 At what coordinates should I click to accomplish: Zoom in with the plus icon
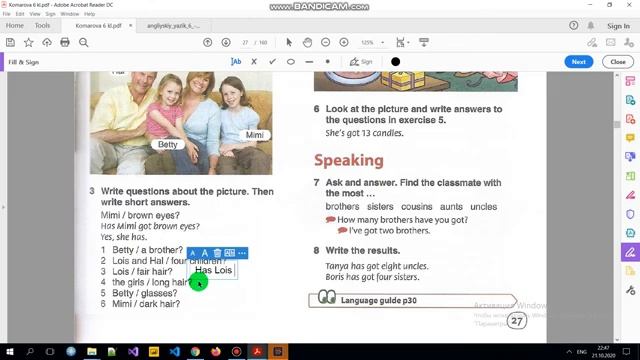344,42
